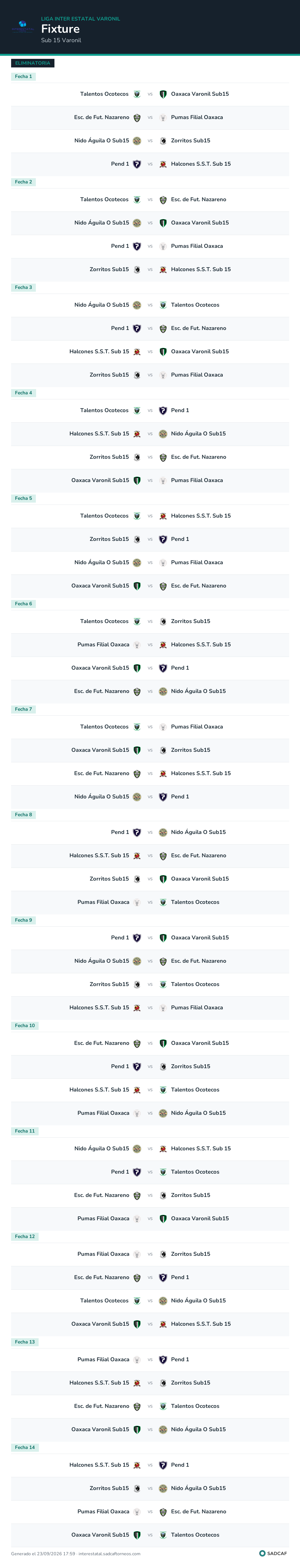Click Pumas Filial Oaxaca crest in Fecha 12's first match
The height and width of the screenshot is (1568, 300).
click(137, 1254)
